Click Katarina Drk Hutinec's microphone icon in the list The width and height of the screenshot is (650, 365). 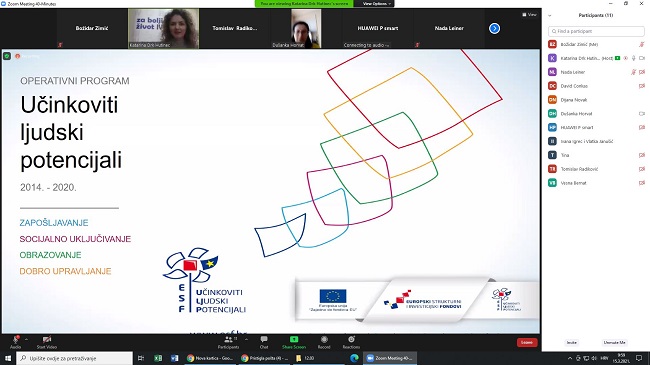pyautogui.click(x=633, y=58)
